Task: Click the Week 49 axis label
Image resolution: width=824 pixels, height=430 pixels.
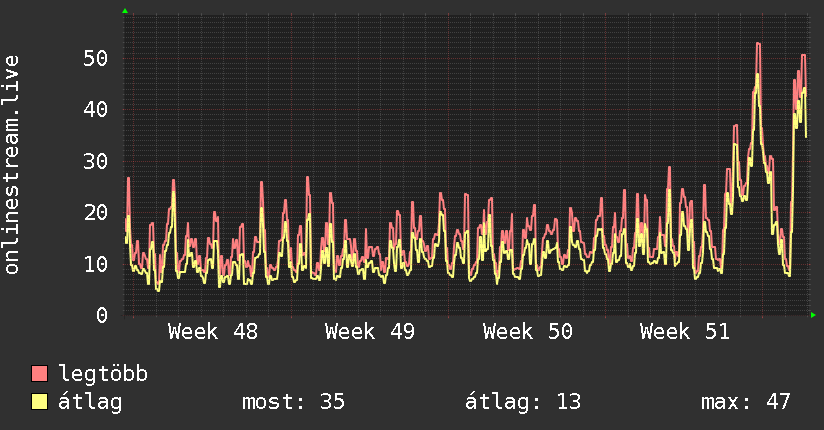Action: [369, 332]
